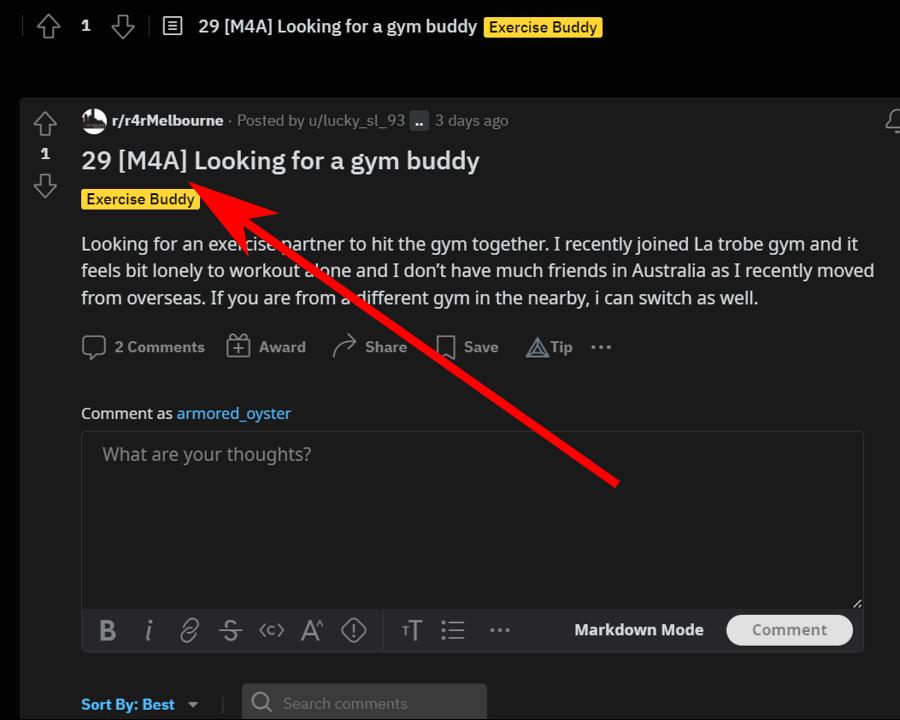Click the Comment submit button
The height and width of the screenshot is (720, 900).
789,630
